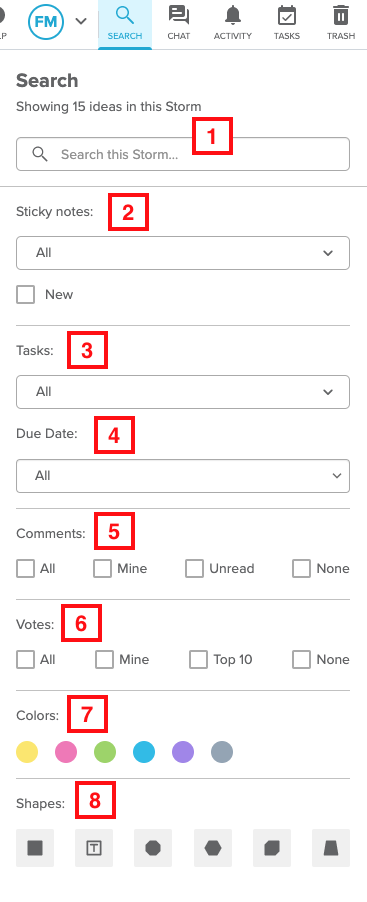Image resolution: width=367 pixels, height=902 pixels.
Task: Open the Due Date dropdown
Action: [x=183, y=476]
